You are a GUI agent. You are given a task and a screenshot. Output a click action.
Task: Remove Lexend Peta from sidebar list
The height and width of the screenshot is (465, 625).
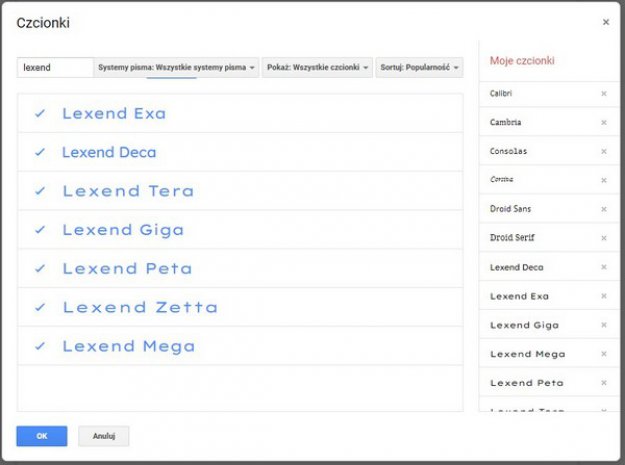(x=603, y=384)
